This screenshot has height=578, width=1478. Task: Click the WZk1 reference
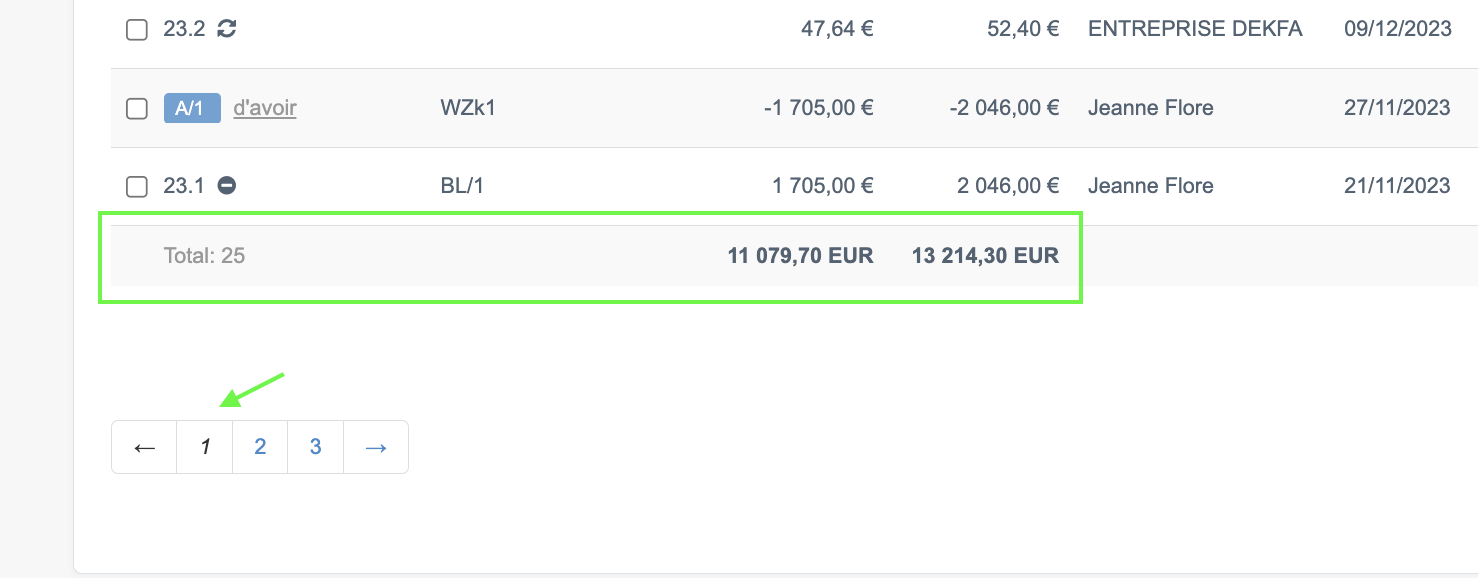467,108
